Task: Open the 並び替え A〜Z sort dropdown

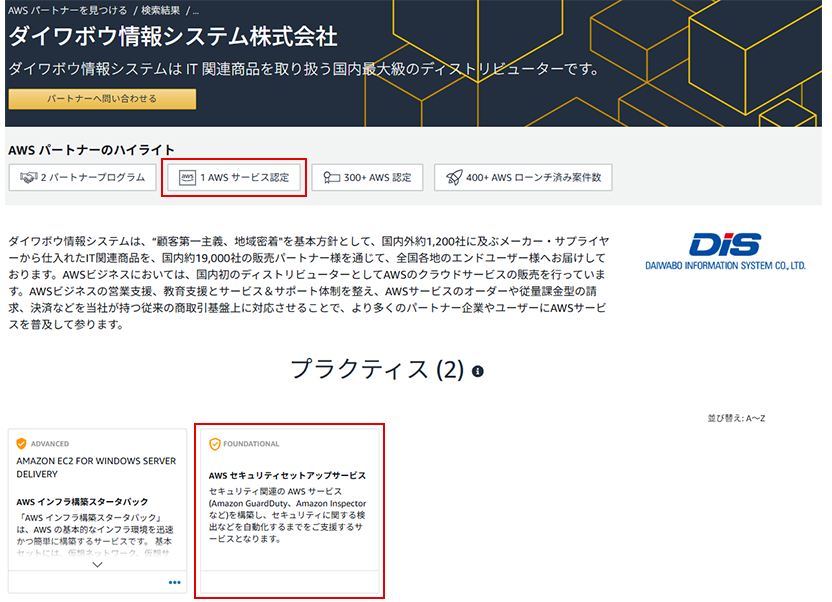Action: (735, 417)
